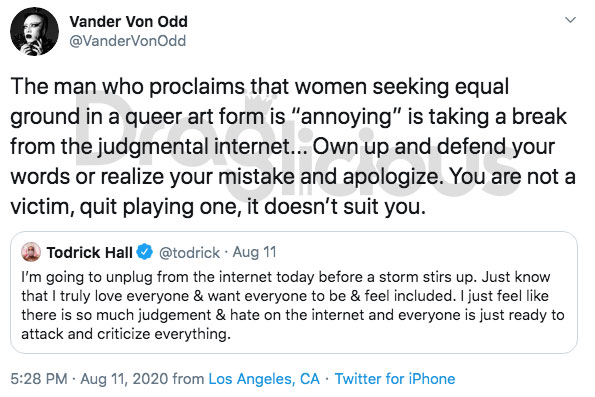Open the quoted tweet text about unplugging
Screen dimensions: 595x397
point(293,306)
